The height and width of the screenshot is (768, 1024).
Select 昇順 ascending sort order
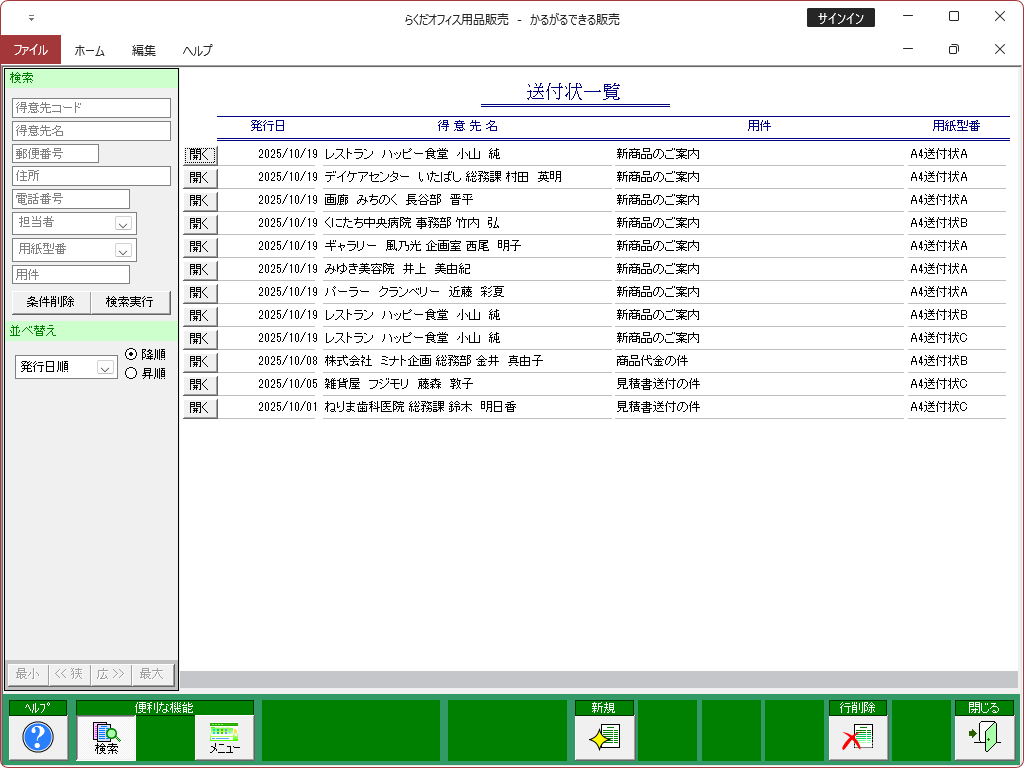click(x=131, y=373)
